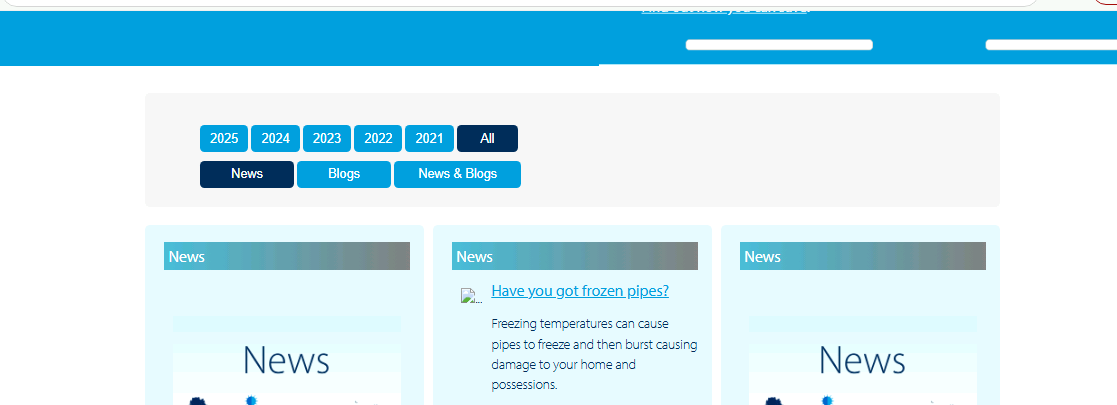Select the All years filter

coord(487,138)
